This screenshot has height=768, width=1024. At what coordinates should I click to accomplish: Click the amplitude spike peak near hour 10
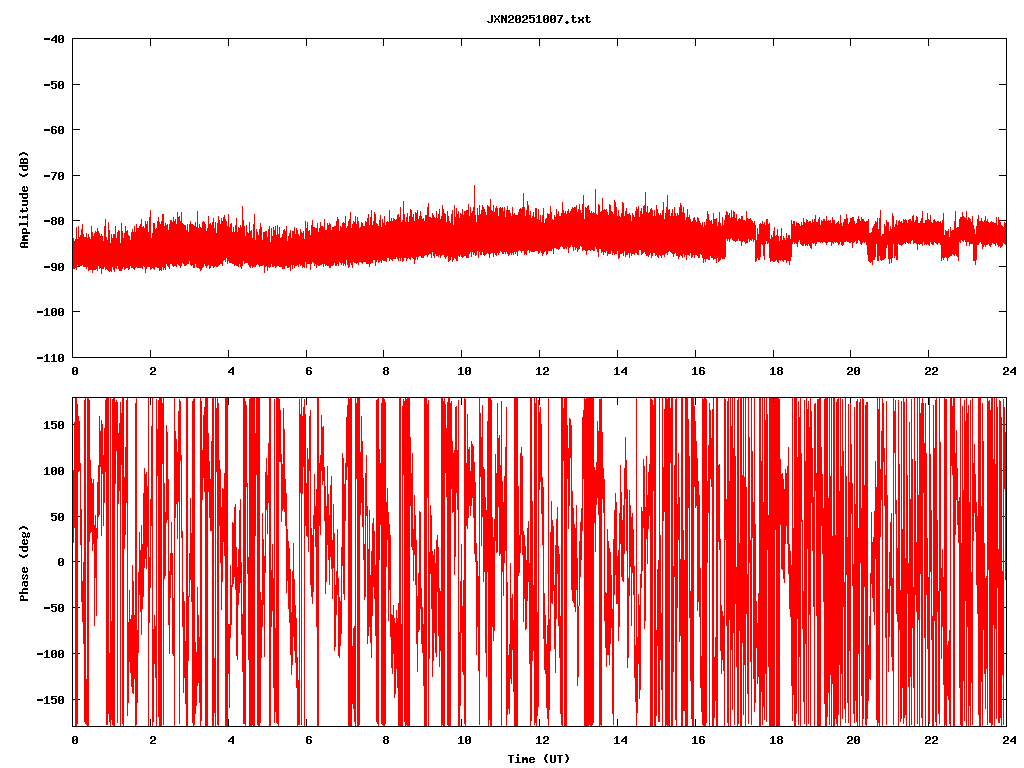click(x=474, y=187)
